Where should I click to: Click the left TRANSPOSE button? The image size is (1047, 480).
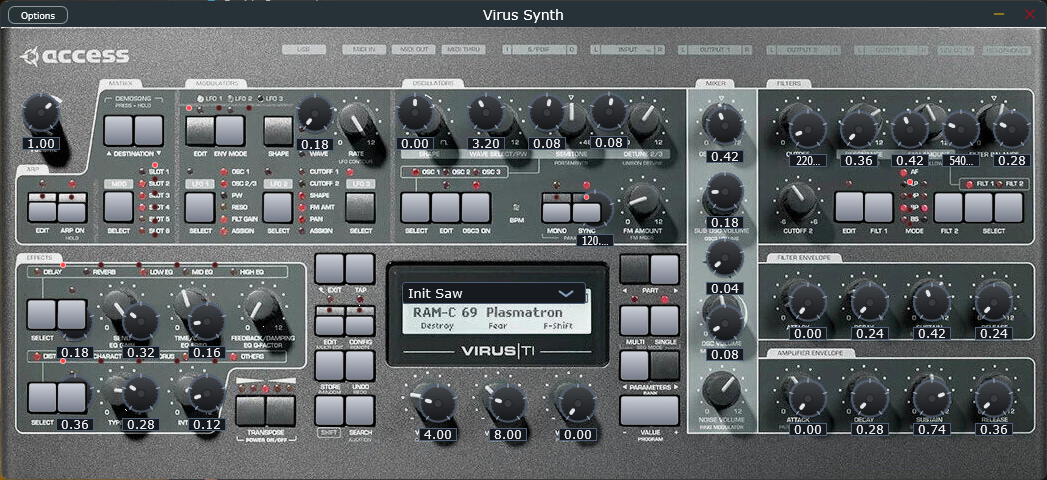pos(250,411)
